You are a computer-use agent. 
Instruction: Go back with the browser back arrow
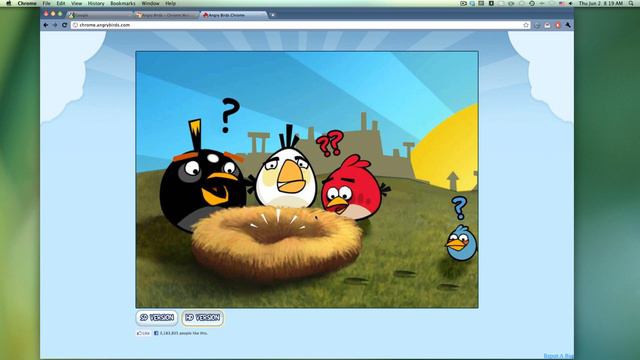(x=46, y=25)
